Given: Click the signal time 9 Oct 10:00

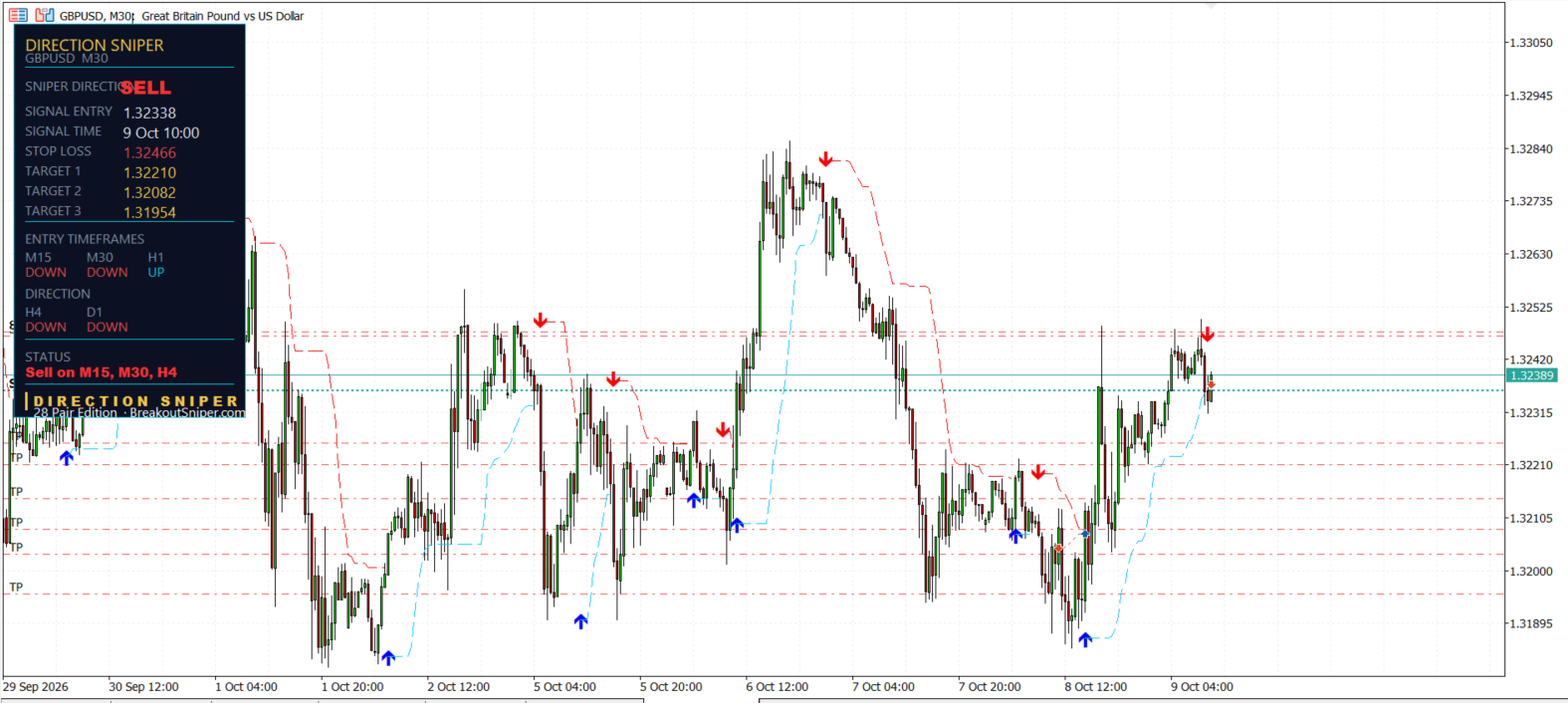Looking at the screenshot, I should pyautogui.click(x=161, y=132).
